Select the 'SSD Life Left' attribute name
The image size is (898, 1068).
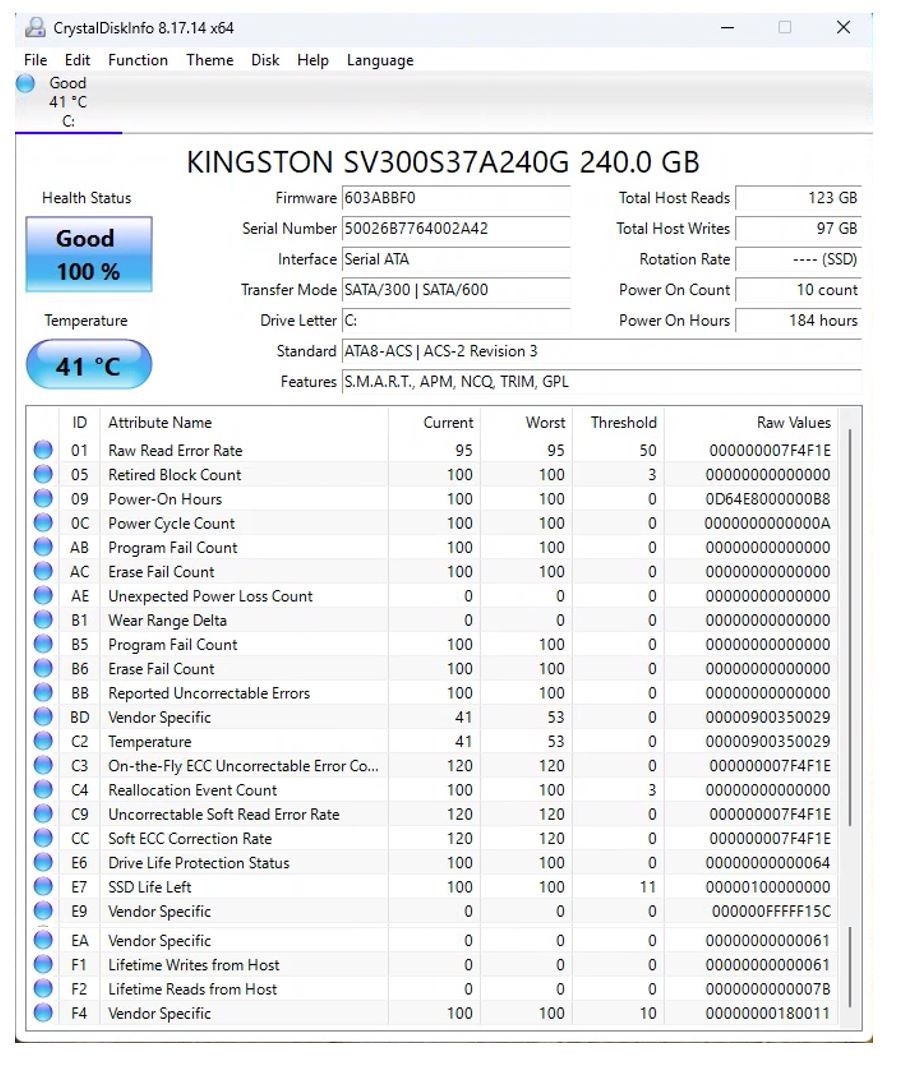tap(149, 887)
